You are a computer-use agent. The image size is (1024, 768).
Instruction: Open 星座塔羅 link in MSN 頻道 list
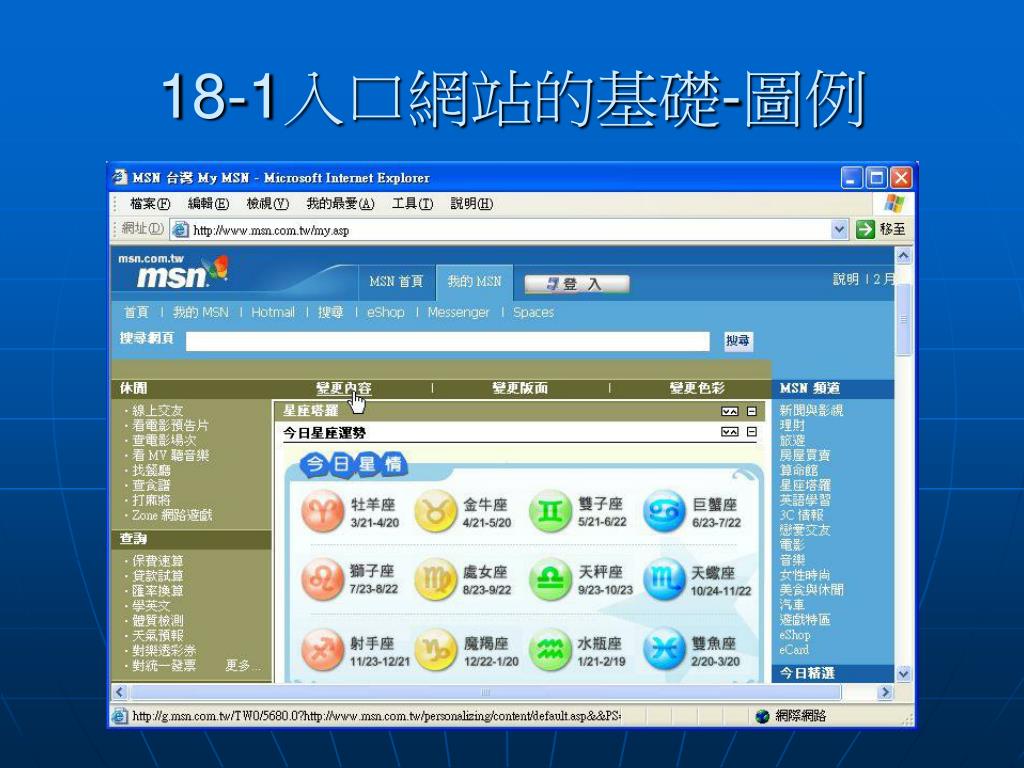pyautogui.click(x=805, y=485)
